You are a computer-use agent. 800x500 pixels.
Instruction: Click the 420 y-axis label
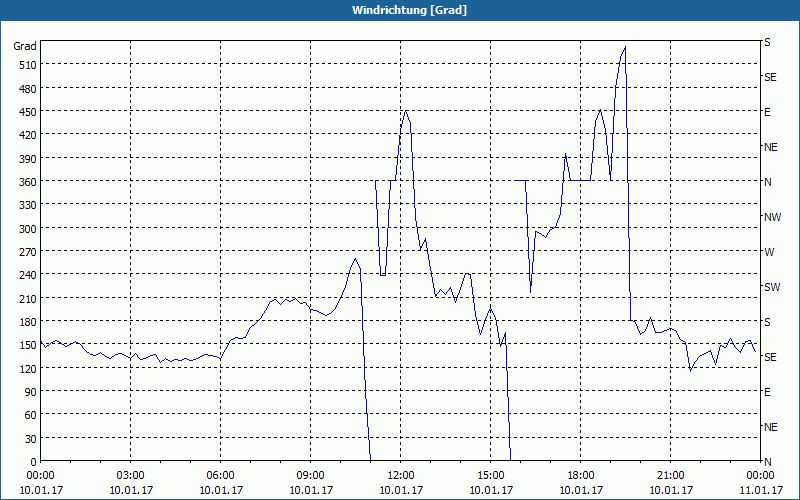click(x=28, y=135)
